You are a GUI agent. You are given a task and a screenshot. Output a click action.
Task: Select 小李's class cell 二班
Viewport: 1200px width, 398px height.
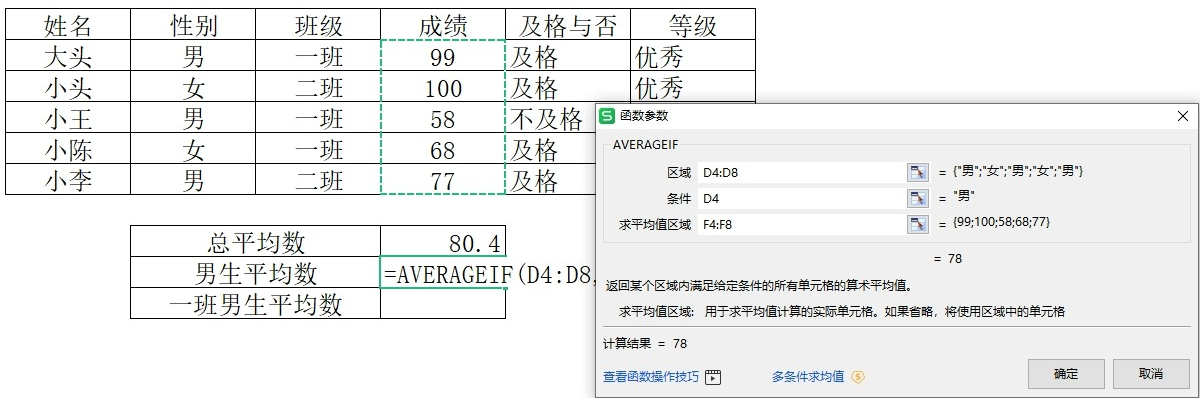coord(318,180)
